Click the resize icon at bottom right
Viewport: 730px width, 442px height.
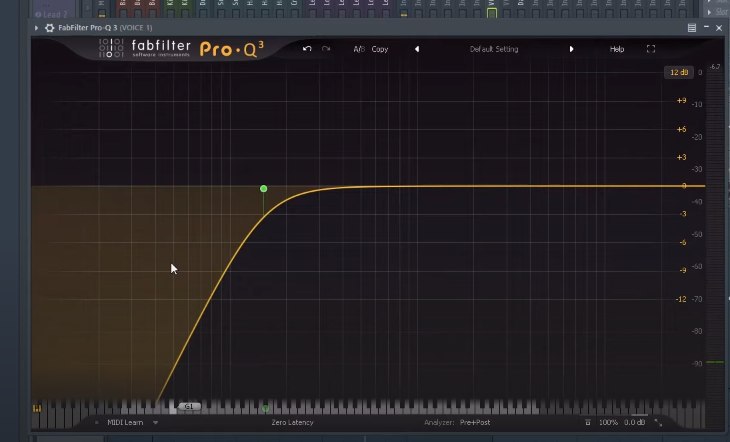pos(658,422)
